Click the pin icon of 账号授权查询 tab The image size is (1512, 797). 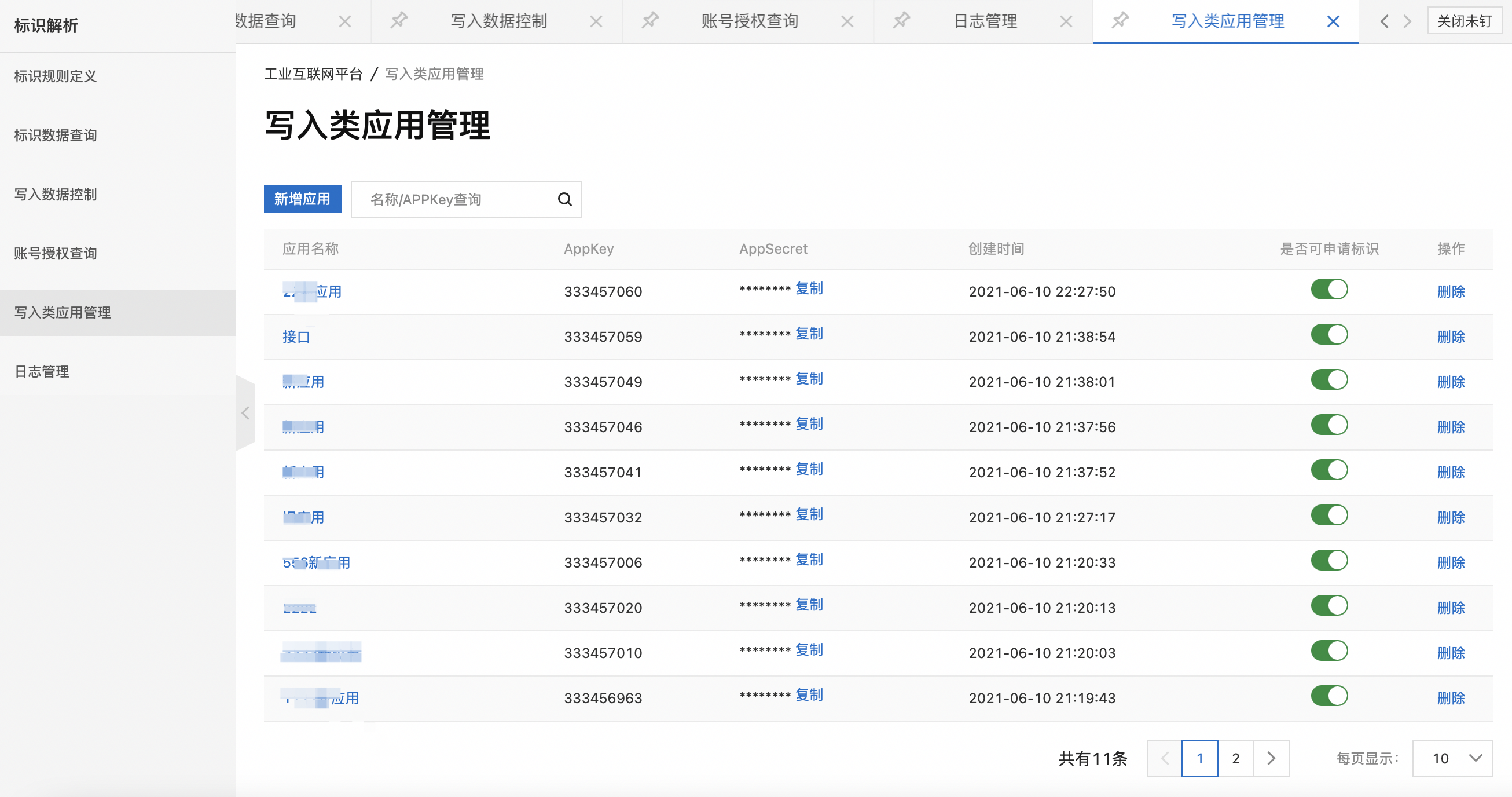tap(650, 20)
